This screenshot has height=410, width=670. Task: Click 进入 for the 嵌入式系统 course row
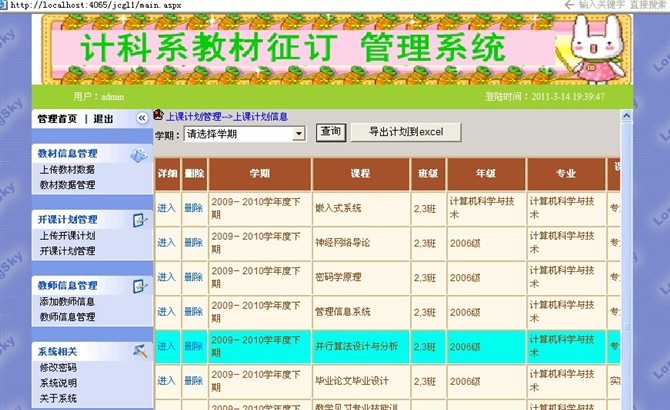[x=166, y=208]
